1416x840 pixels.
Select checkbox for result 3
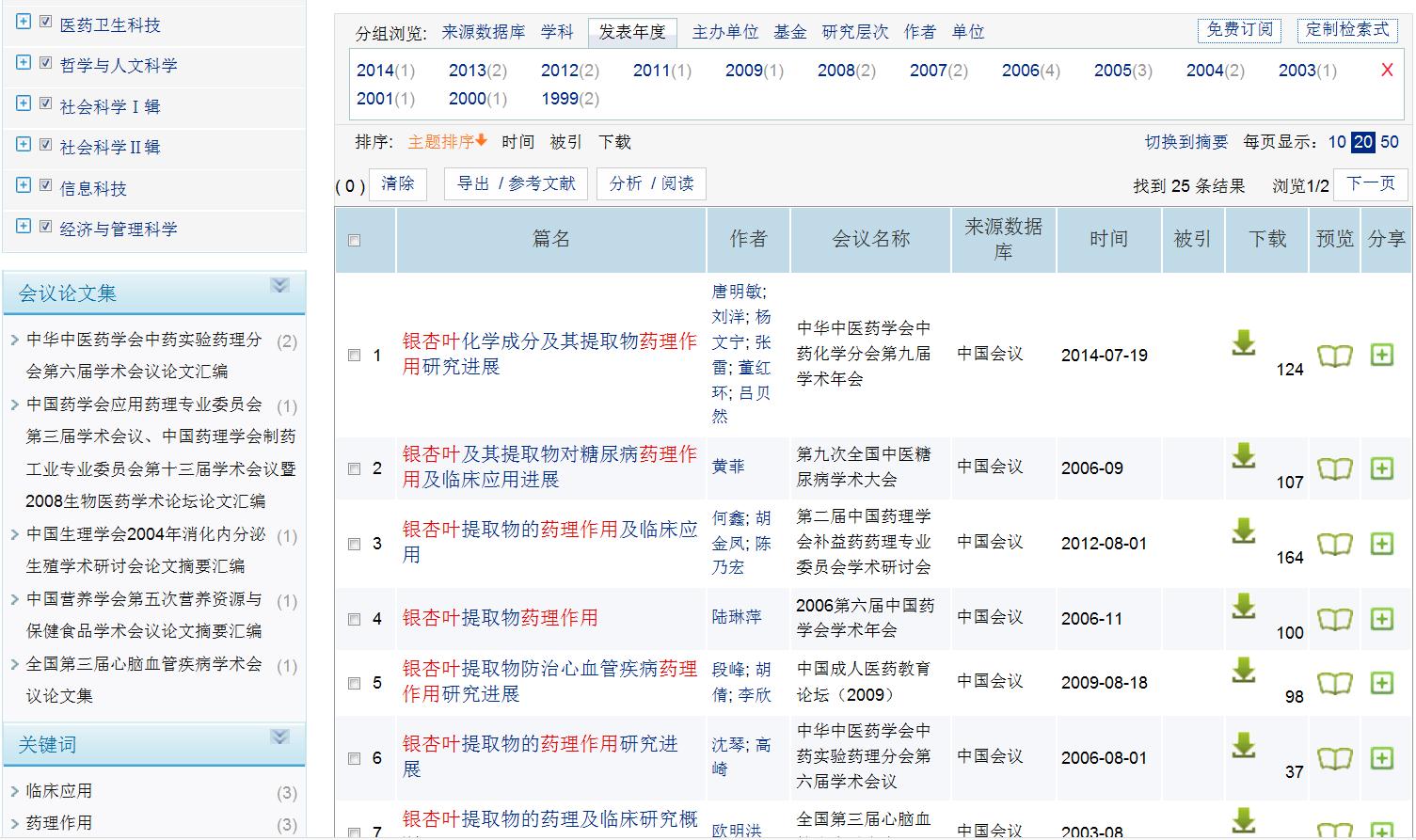point(355,545)
